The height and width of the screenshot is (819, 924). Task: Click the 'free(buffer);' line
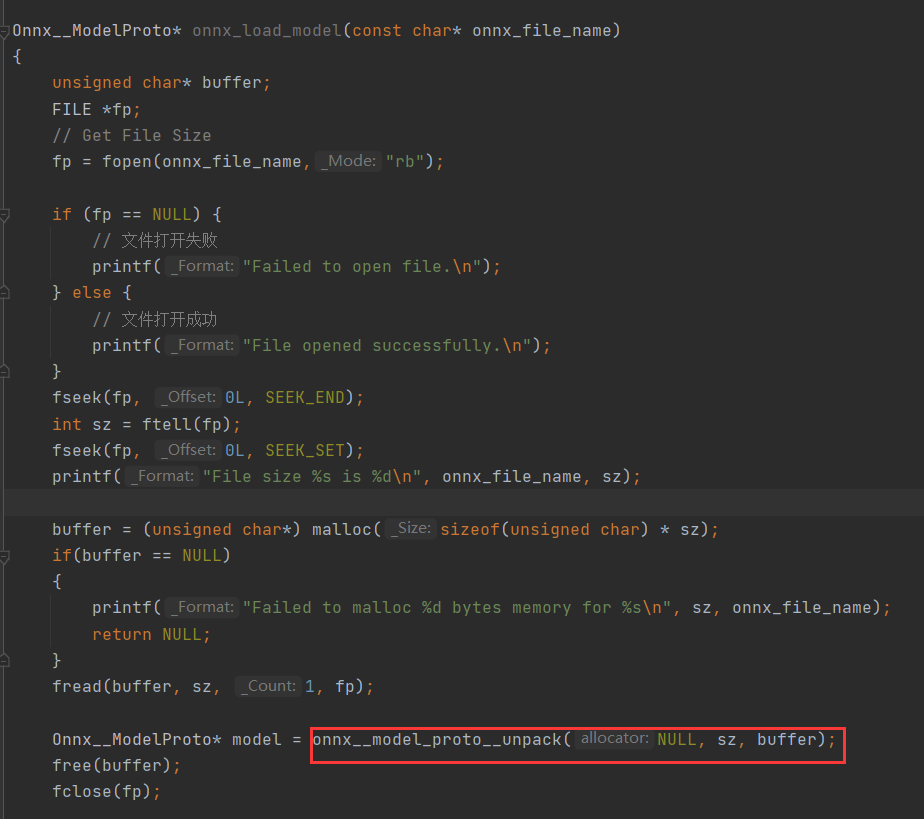[x=116, y=765]
